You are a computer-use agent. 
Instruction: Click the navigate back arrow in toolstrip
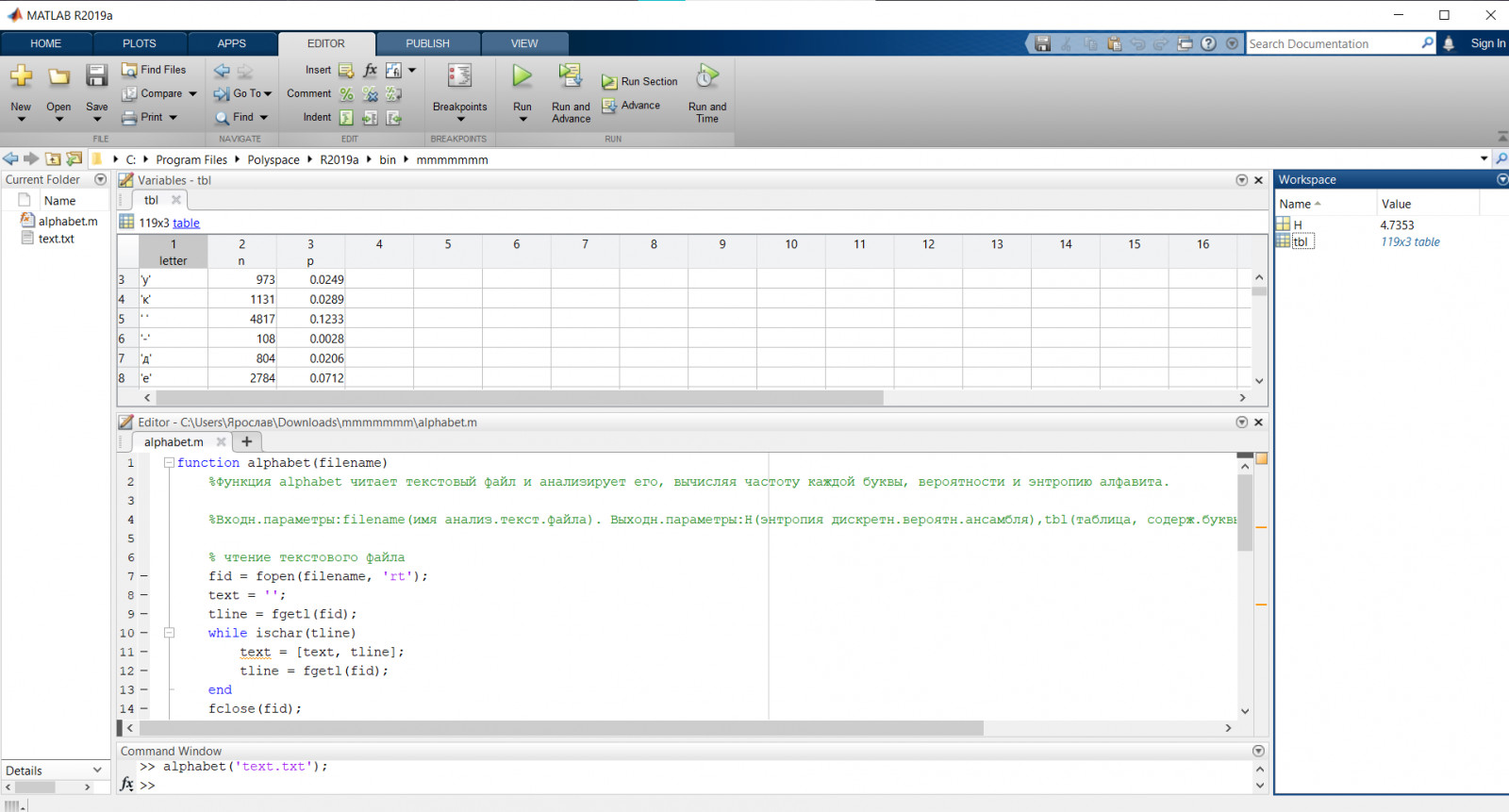coord(222,71)
